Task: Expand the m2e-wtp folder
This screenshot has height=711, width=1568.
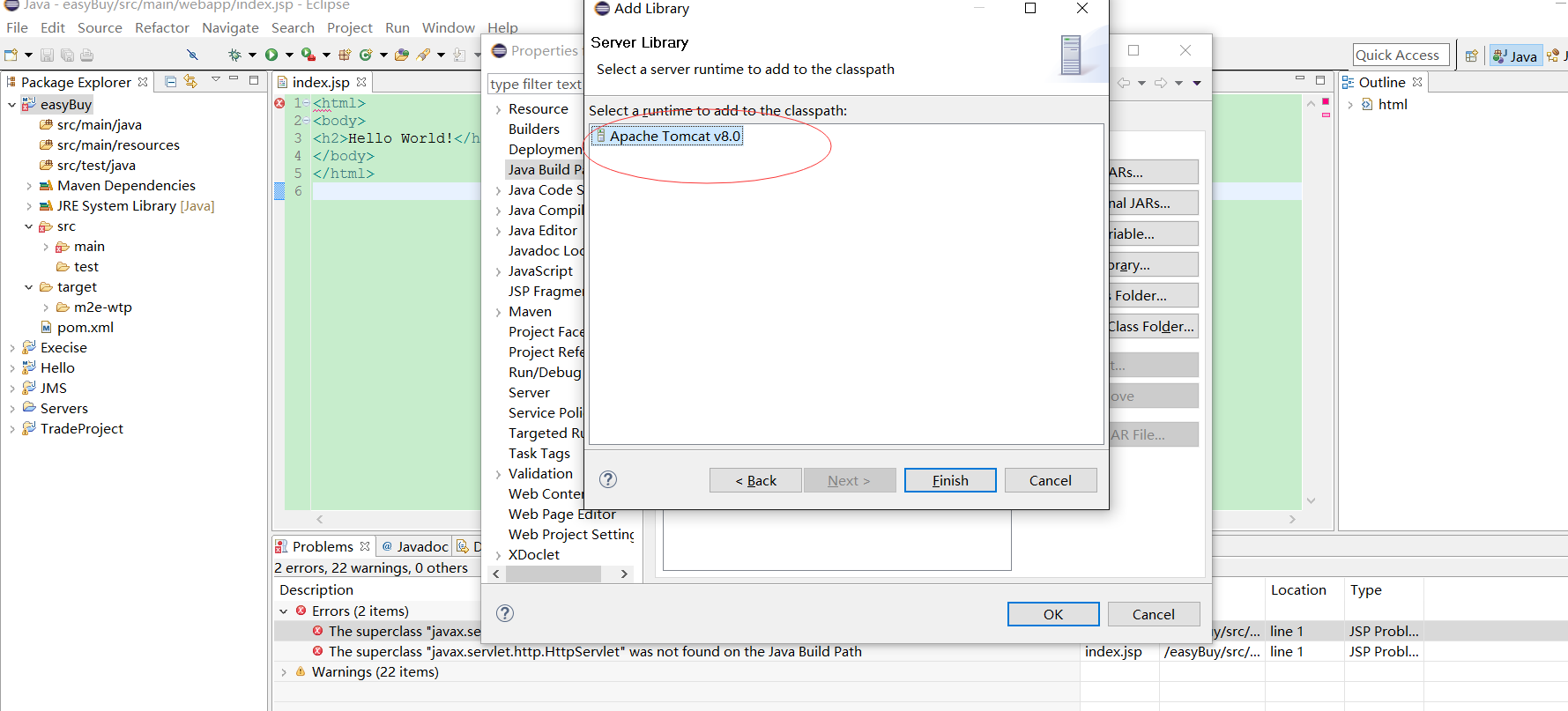Action: (x=46, y=307)
